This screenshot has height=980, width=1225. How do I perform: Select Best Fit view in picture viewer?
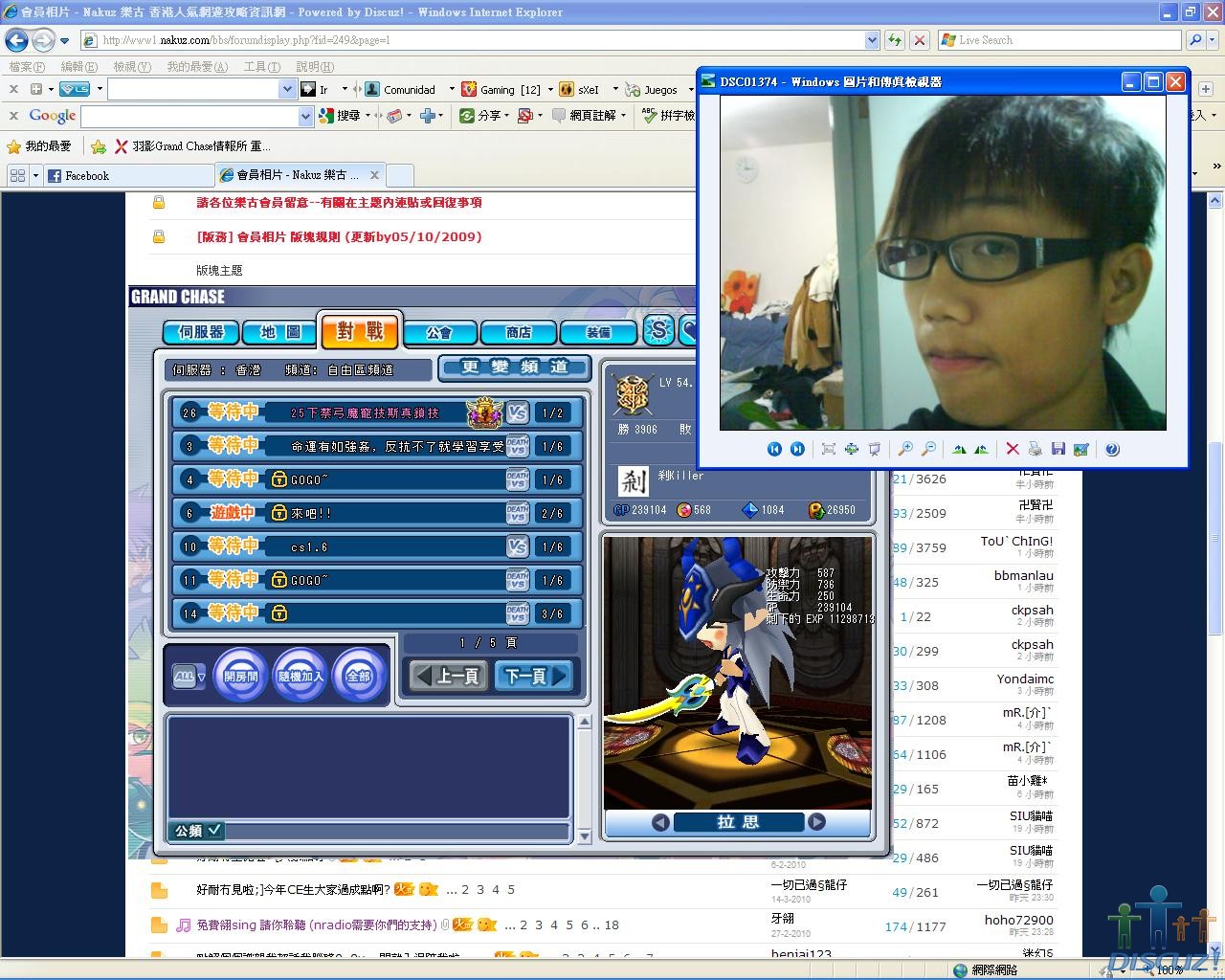pos(829,449)
